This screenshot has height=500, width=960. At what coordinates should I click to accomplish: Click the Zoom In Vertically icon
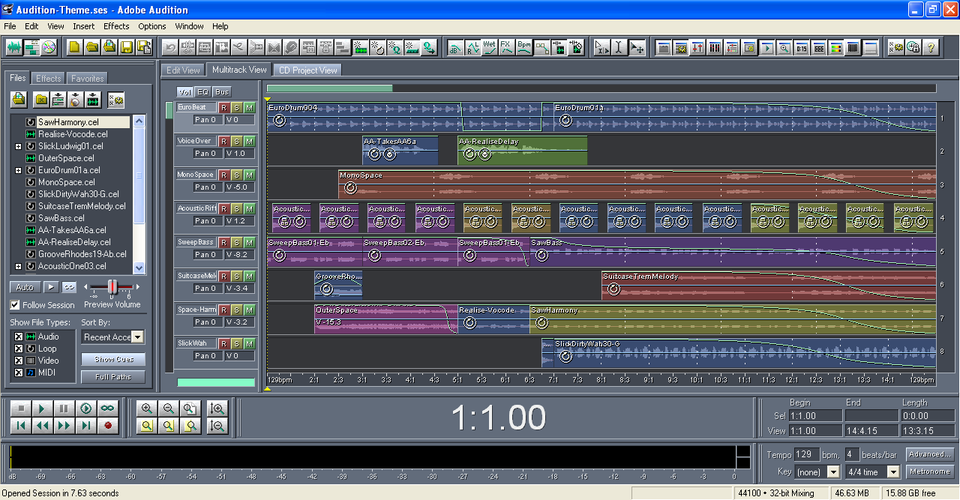(x=218, y=408)
